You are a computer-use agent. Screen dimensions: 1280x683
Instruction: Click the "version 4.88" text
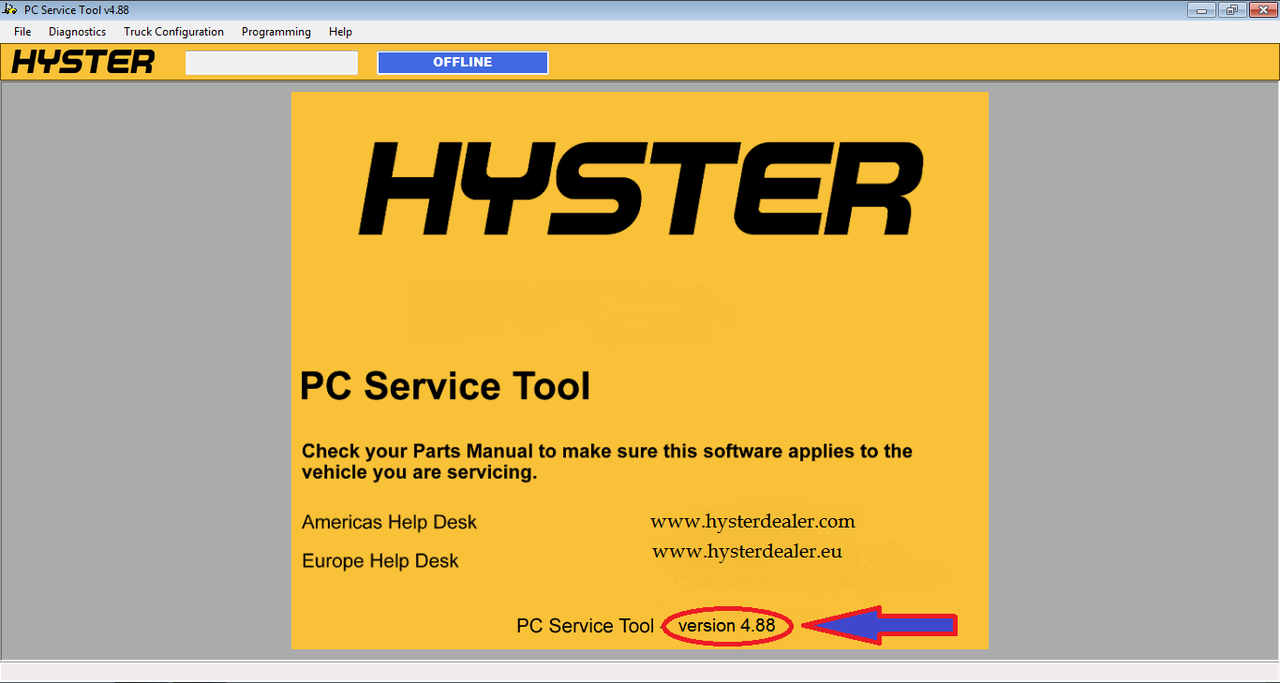tap(727, 626)
